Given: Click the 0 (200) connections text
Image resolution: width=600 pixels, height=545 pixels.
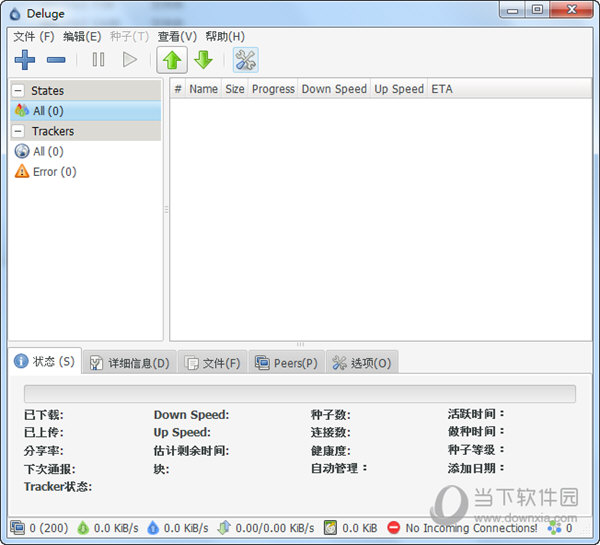Looking at the screenshot, I should [x=49, y=528].
